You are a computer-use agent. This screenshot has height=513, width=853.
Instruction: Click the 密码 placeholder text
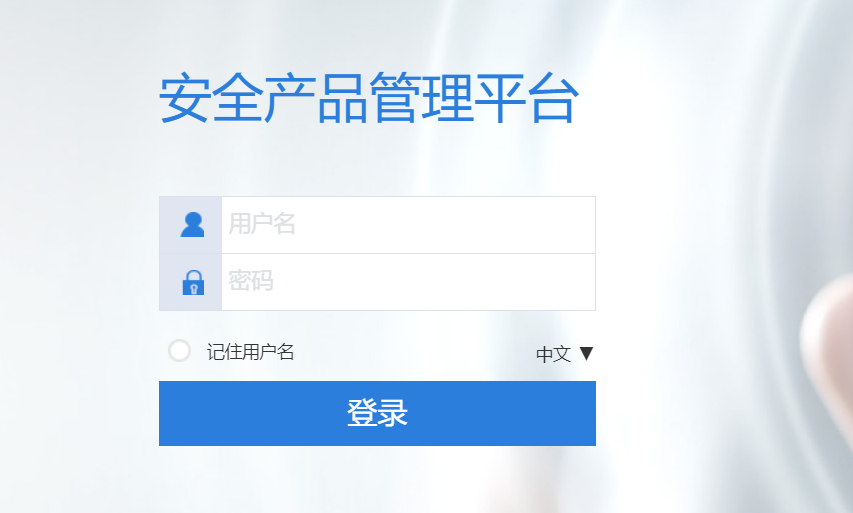tap(251, 281)
